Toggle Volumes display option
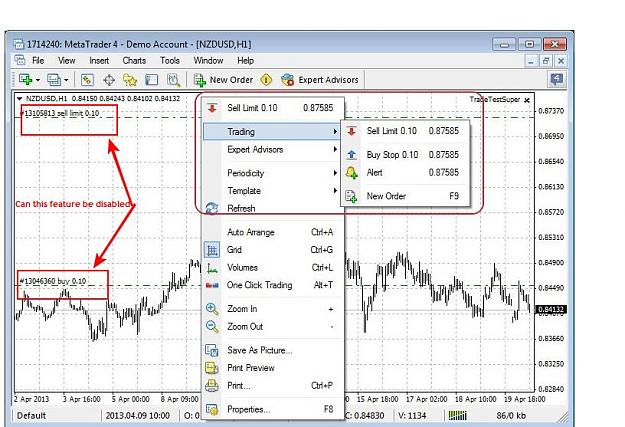Image resolution: width=625 pixels, height=427 pixels. pyautogui.click(x=273, y=267)
